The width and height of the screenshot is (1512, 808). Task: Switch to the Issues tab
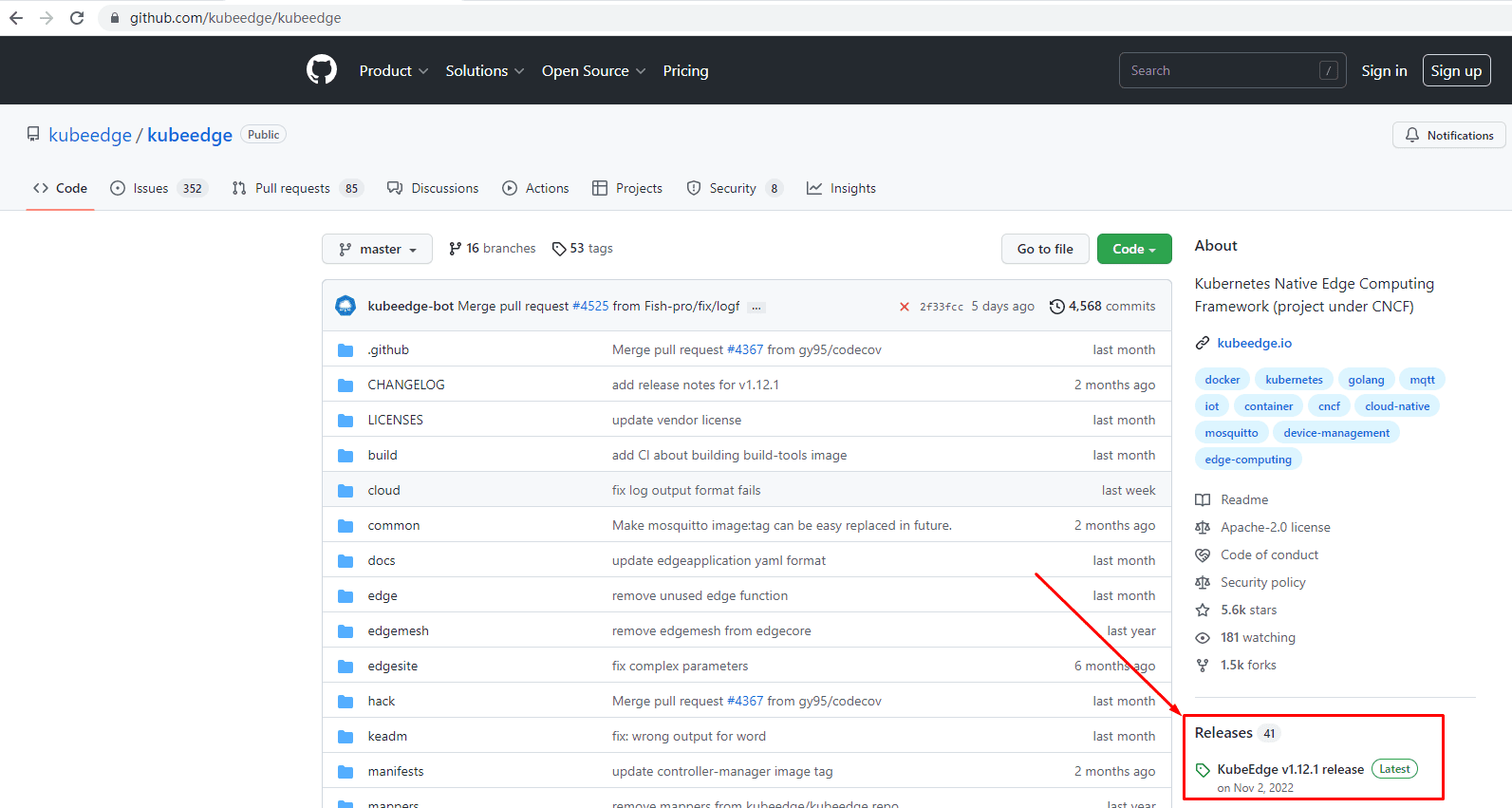[159, 188]
